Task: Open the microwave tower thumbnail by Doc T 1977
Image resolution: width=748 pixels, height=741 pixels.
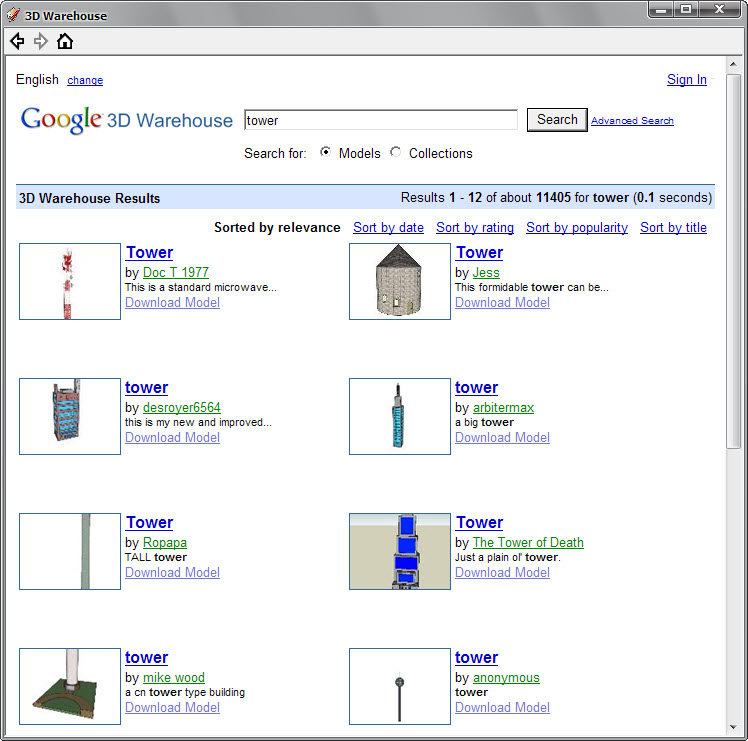Action: click(70, 282)
